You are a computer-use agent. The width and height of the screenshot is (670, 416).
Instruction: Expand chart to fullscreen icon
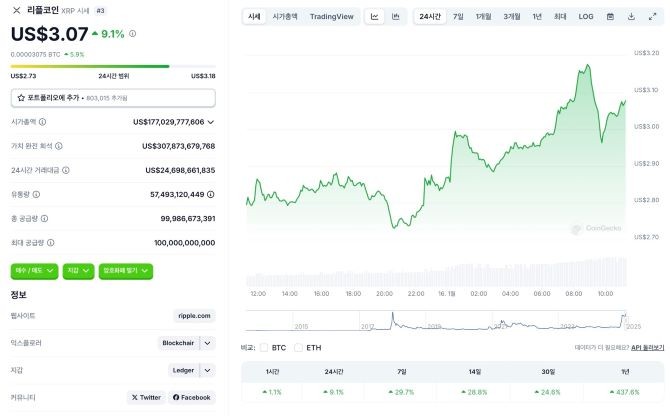click(x=651, y=17)
